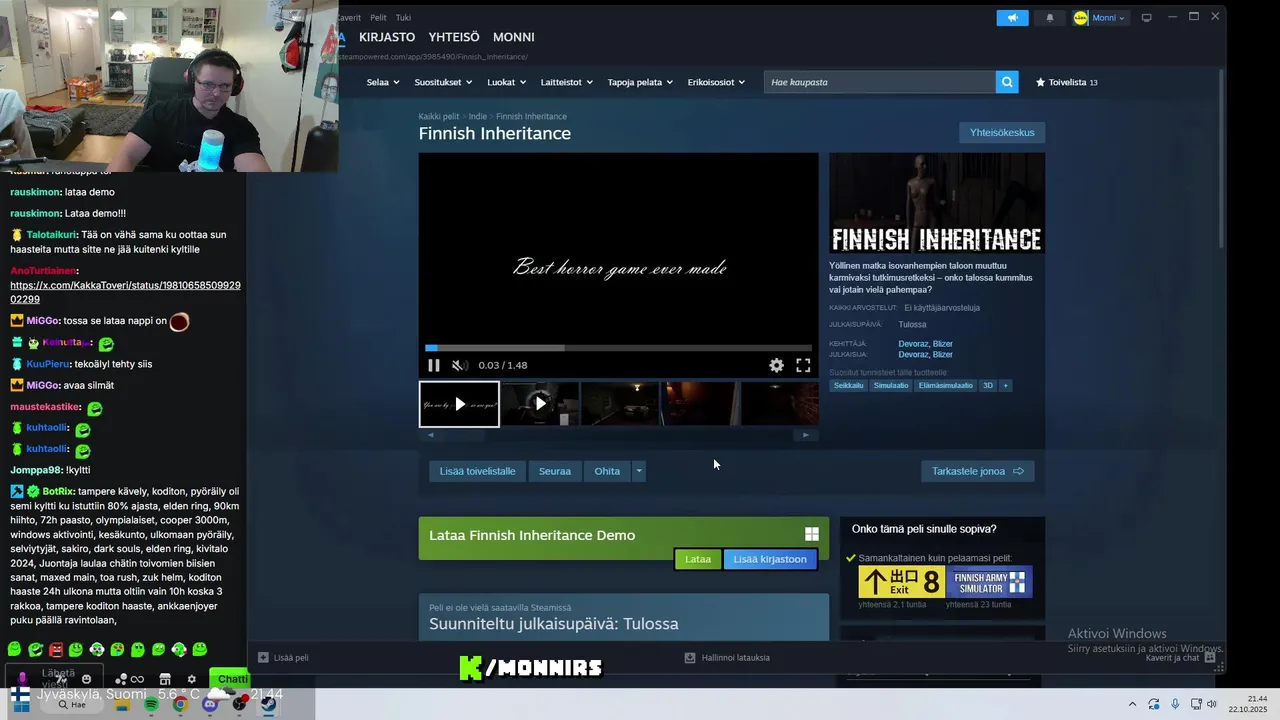Viewport: 1280px width, 720px height.
Task: Expand the Selaa store menu
Action: click(383, 82)
